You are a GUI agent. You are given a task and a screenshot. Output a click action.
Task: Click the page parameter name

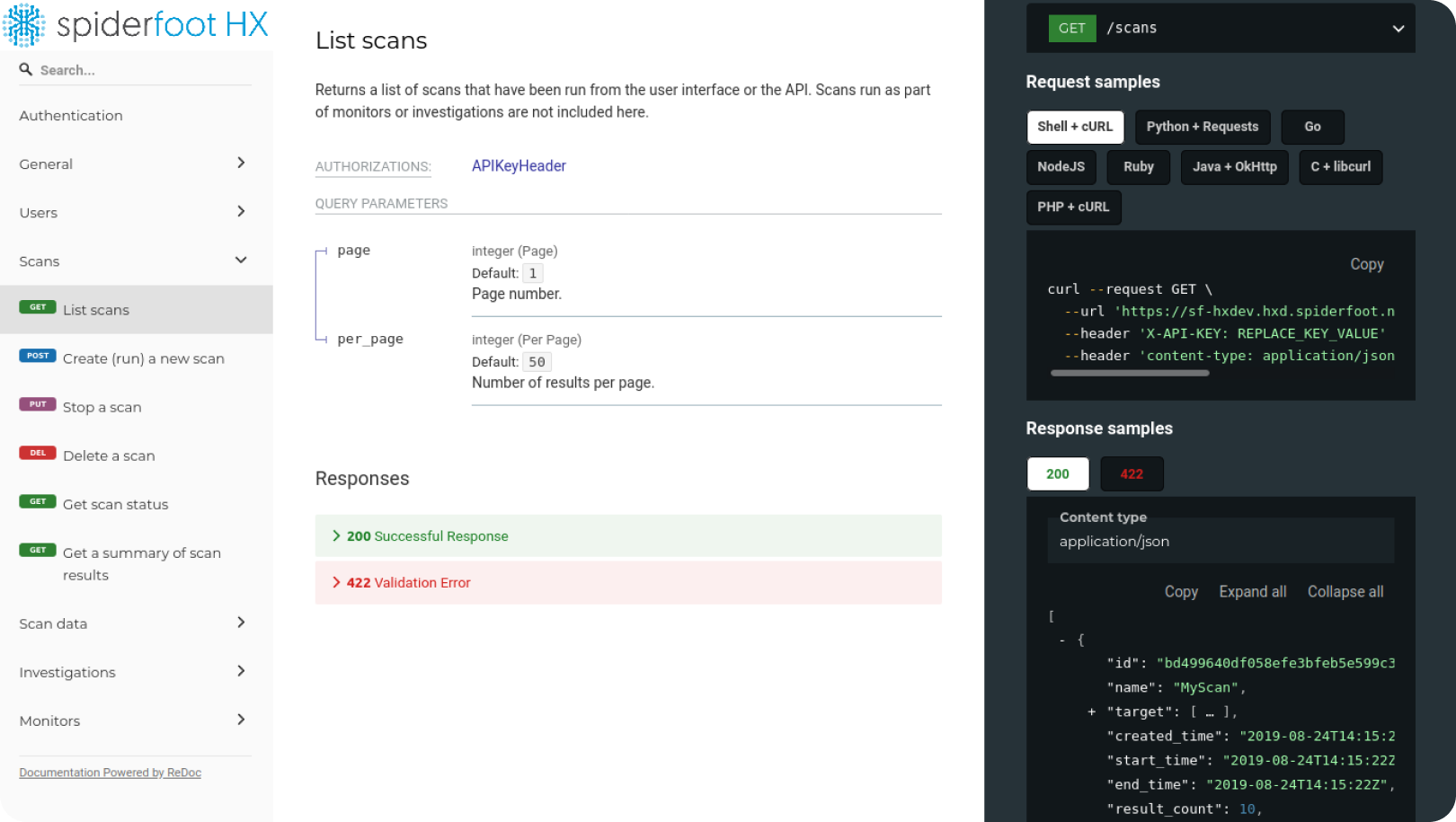click(353, 251)
